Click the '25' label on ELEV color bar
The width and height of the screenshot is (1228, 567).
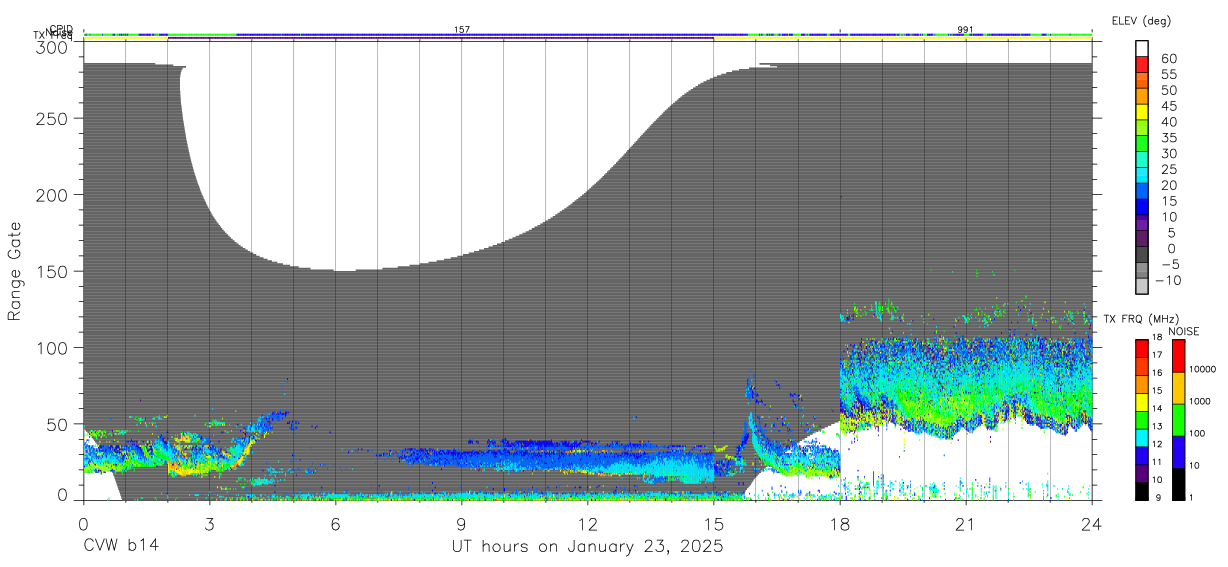(1168, 170)
